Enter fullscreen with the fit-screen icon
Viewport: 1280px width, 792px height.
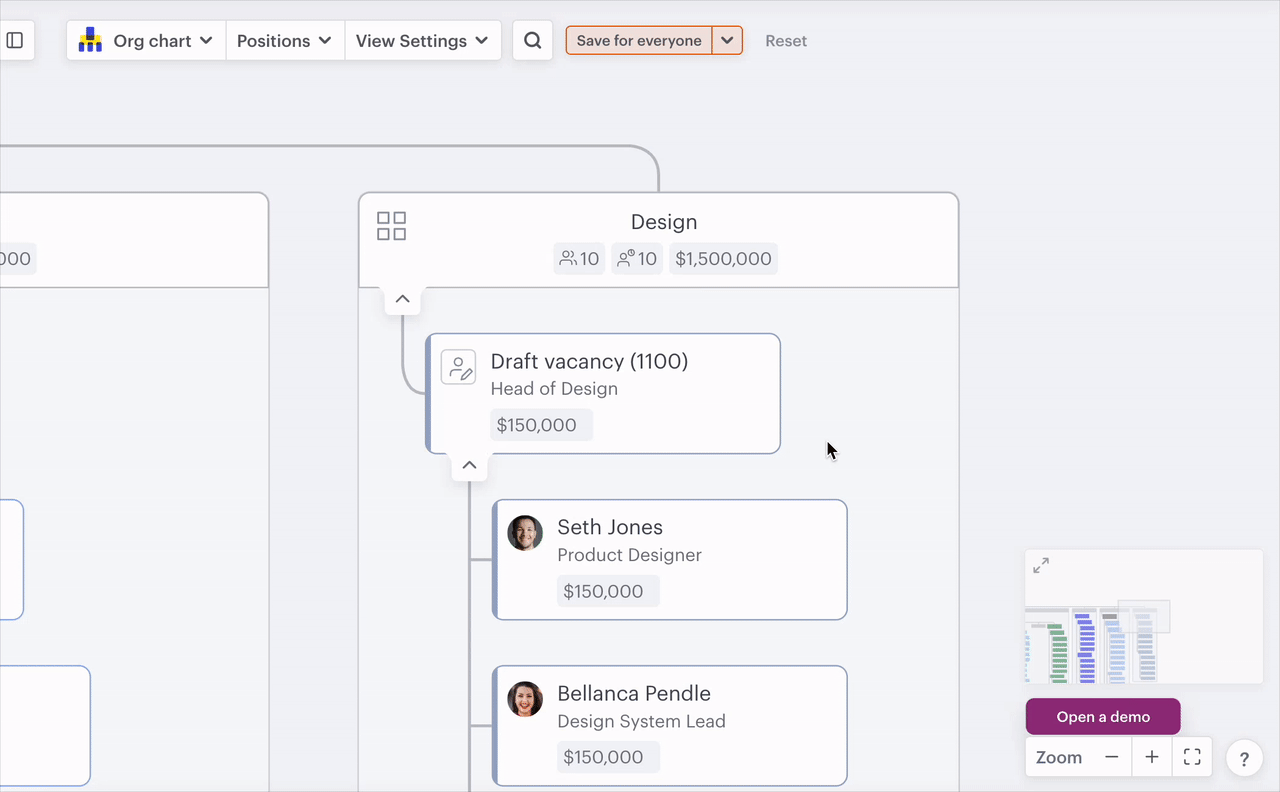[x=1192, y=757]
